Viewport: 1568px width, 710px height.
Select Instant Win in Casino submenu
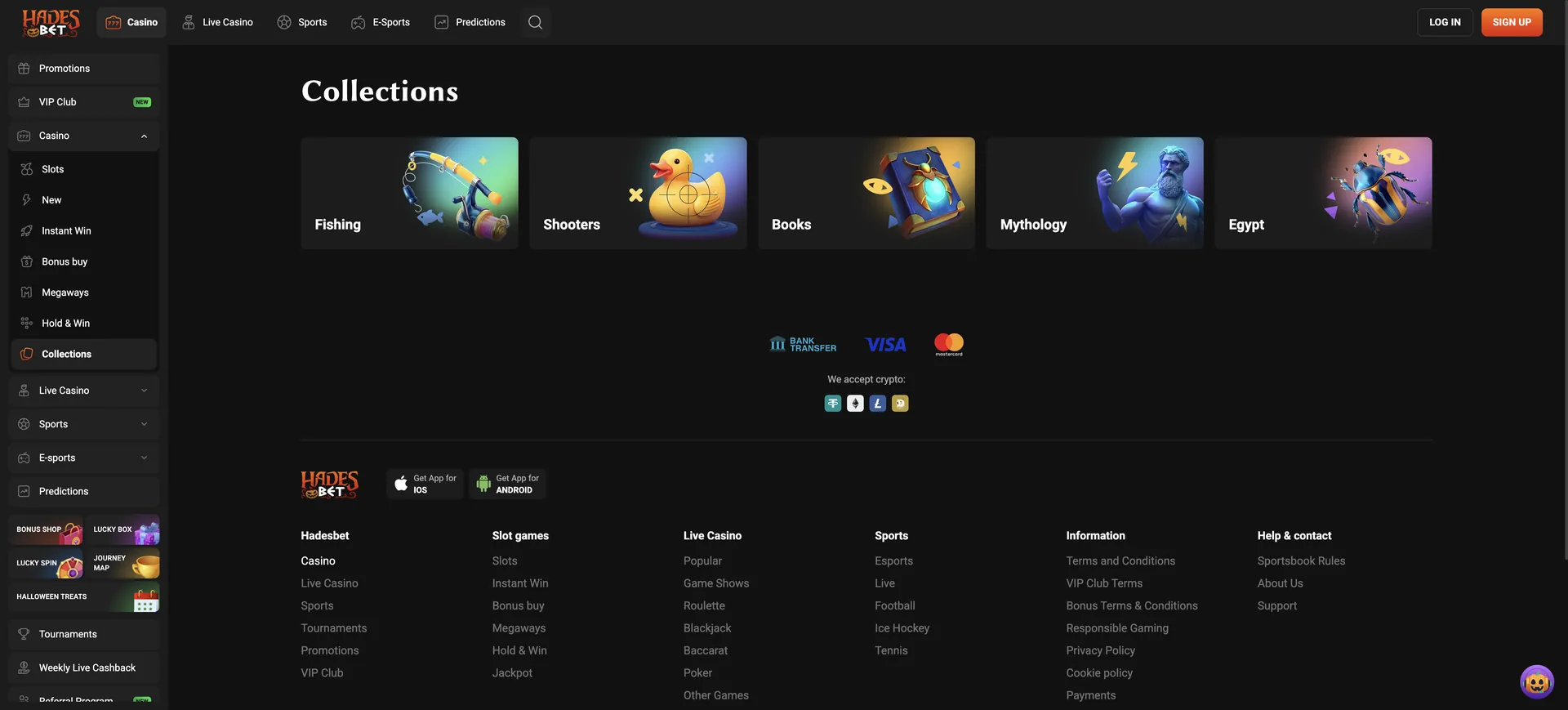coord(83,231)
